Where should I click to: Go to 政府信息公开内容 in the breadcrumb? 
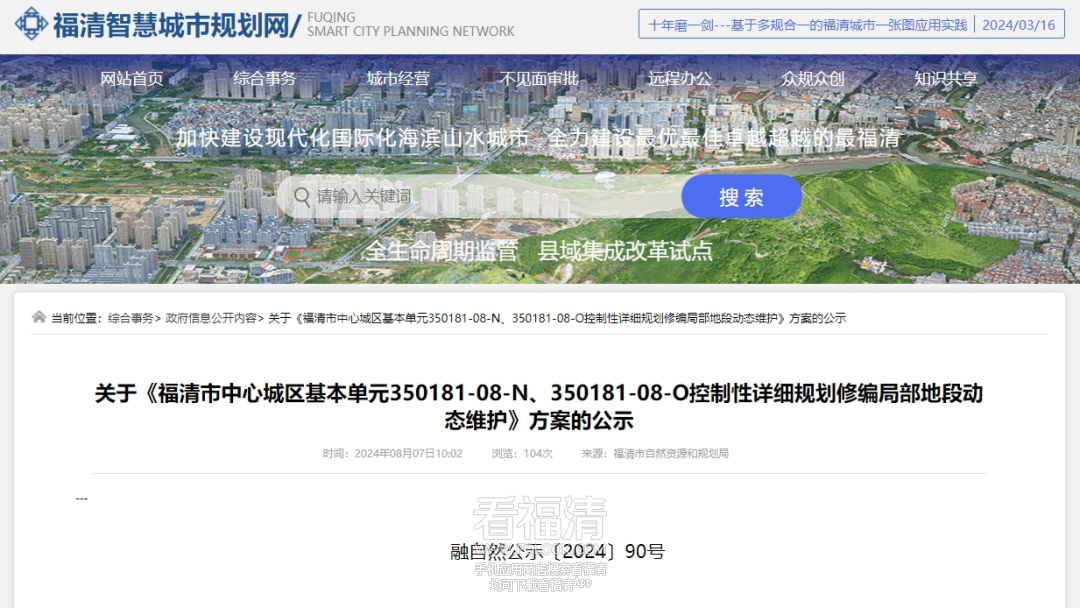coord(211,318)
